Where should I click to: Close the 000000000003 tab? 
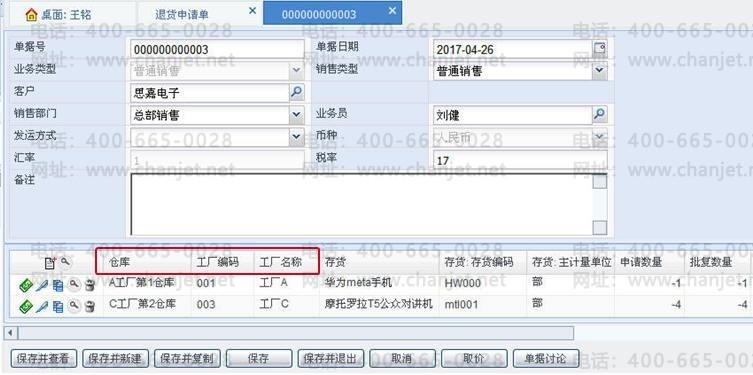(392, 11)
